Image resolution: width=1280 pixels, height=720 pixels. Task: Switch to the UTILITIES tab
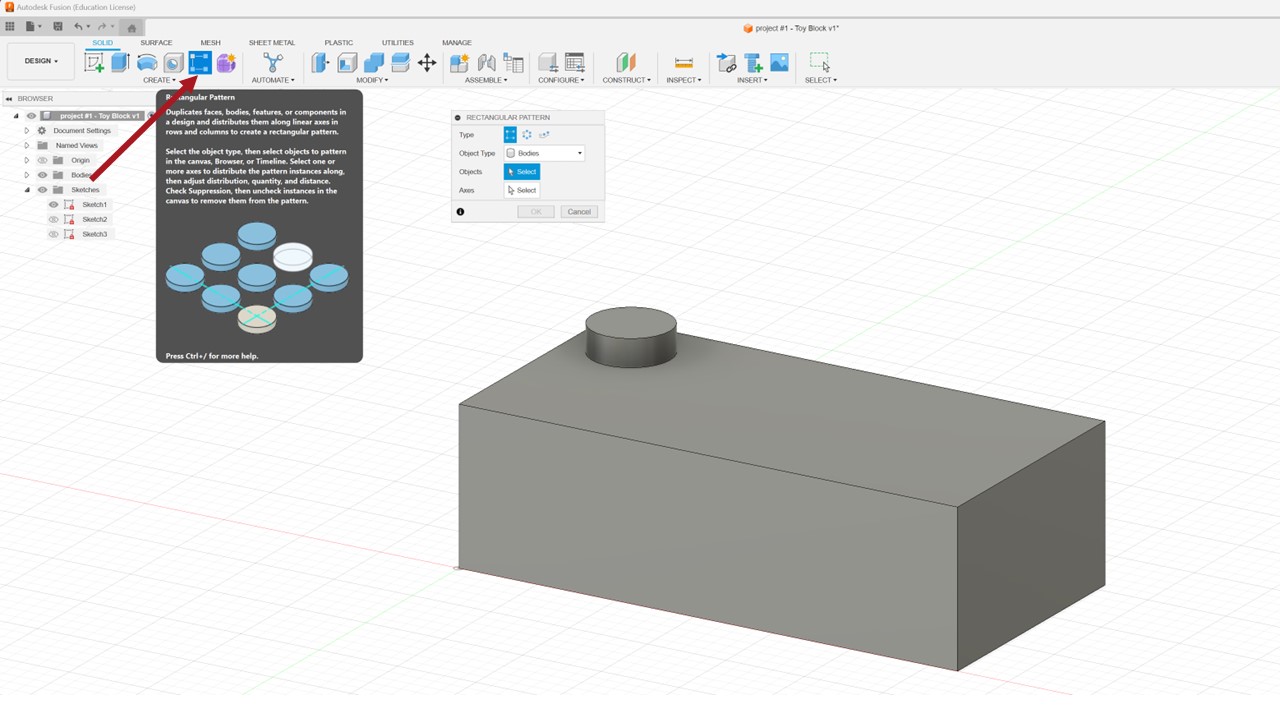pyautogui.click(x=397, y=43)
